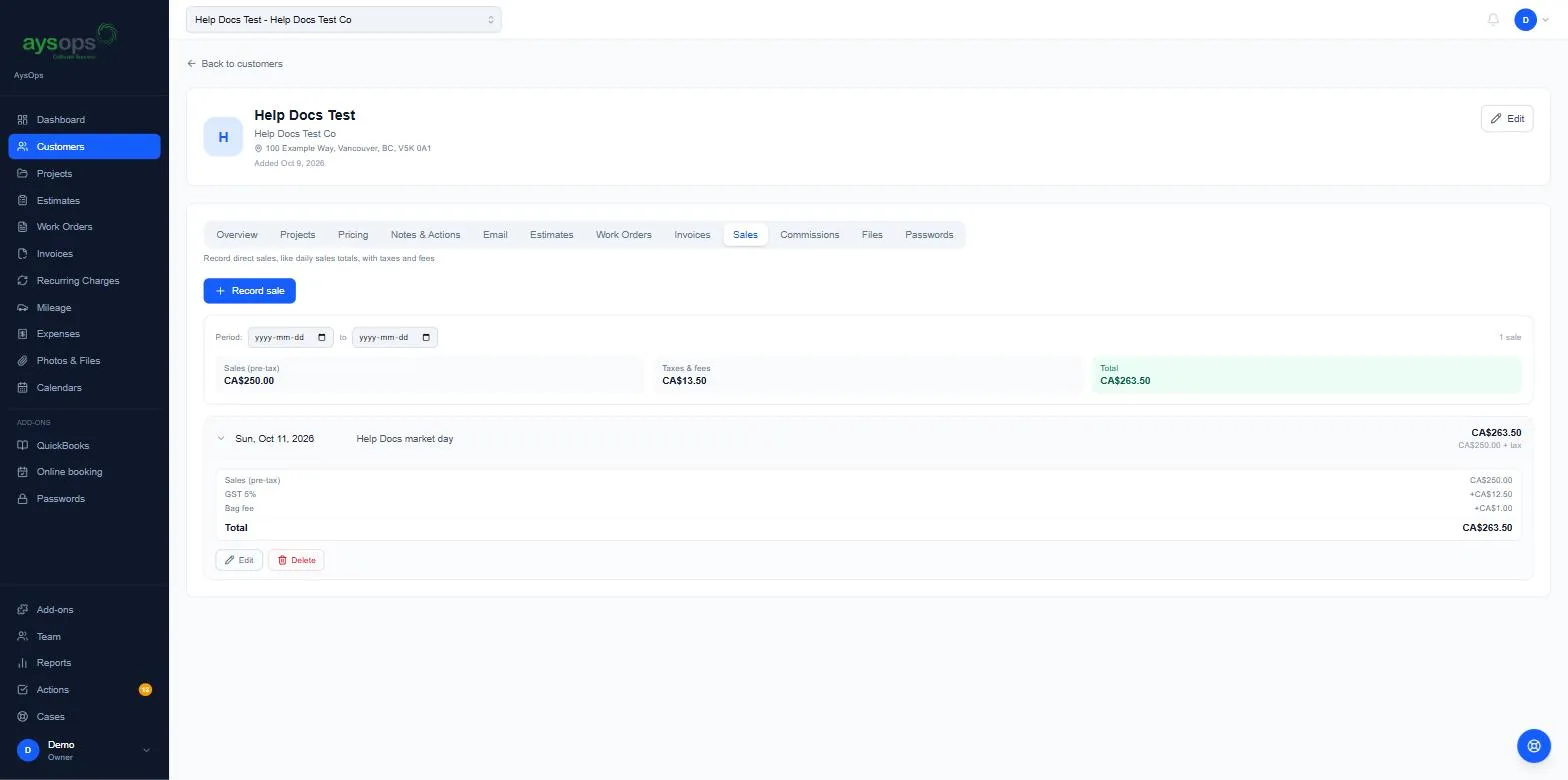
Task: Open Estimates via its sidebar icon
Action: point(23,201)
